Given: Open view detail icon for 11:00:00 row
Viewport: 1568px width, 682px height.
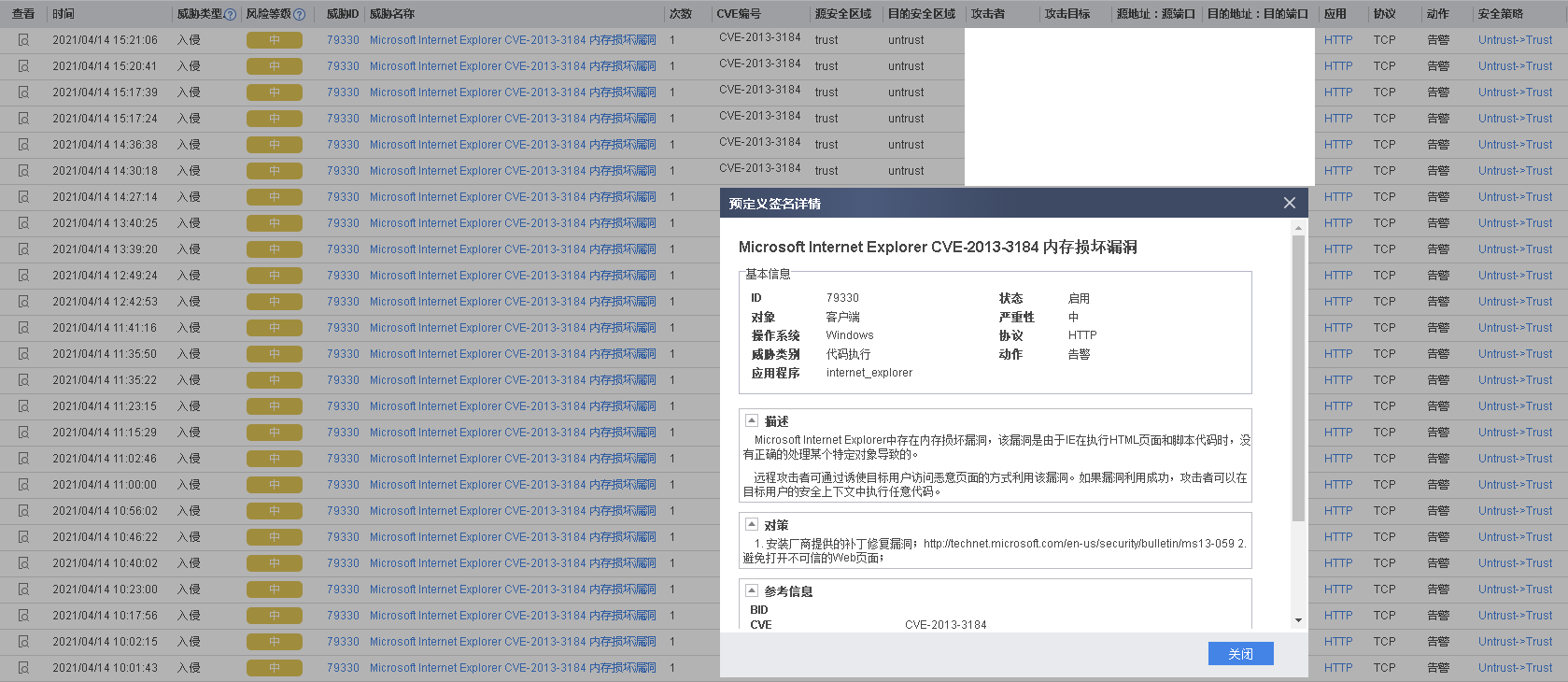Looking at the screenshot, I should point(23,485).
